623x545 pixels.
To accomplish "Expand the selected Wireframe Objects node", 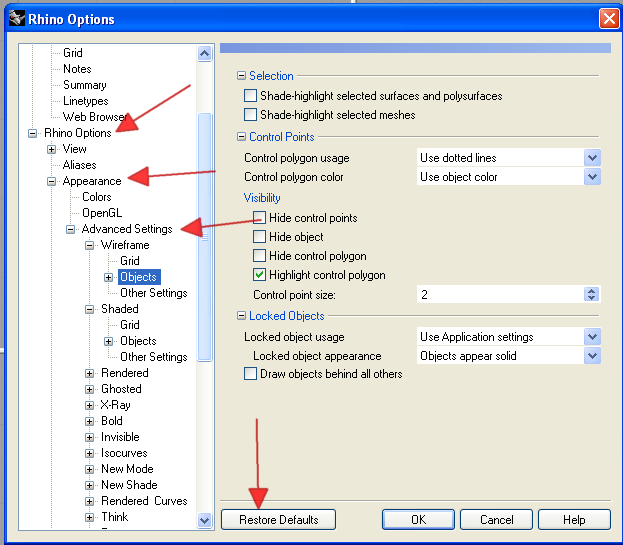I will (108, 277).
